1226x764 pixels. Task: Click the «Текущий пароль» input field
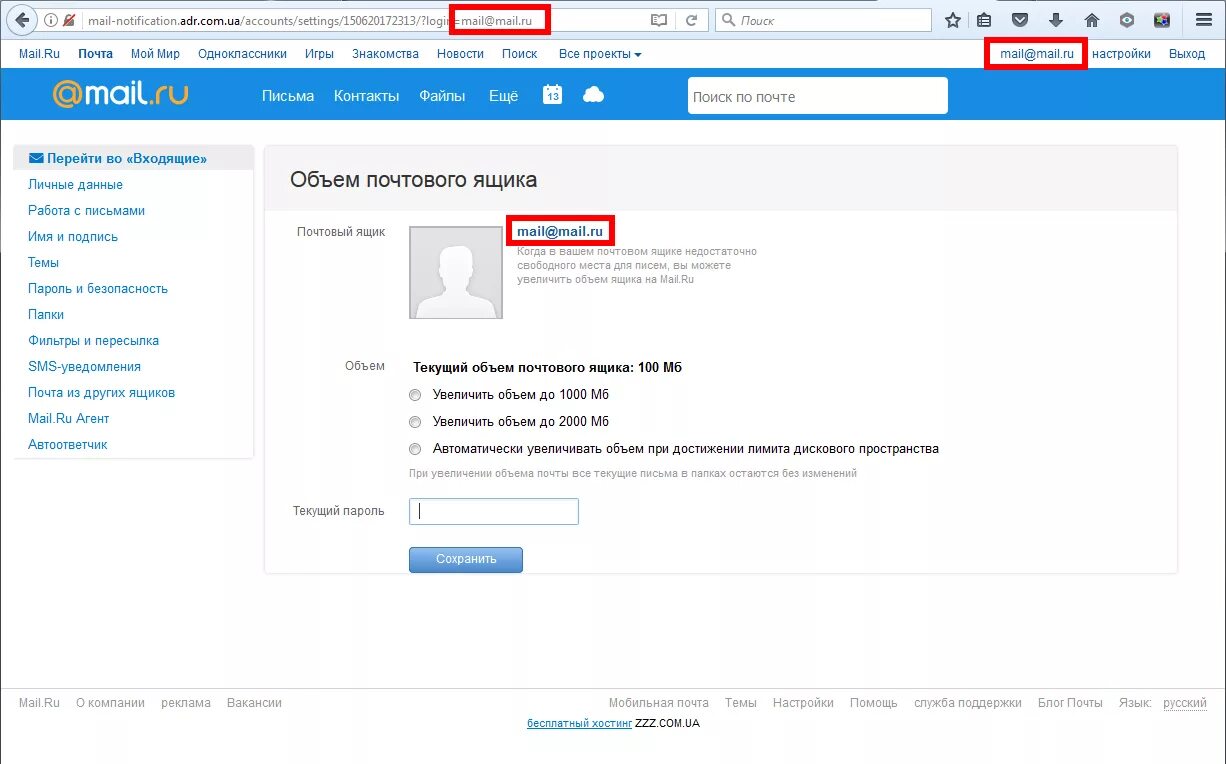click(x=494, y=512)
